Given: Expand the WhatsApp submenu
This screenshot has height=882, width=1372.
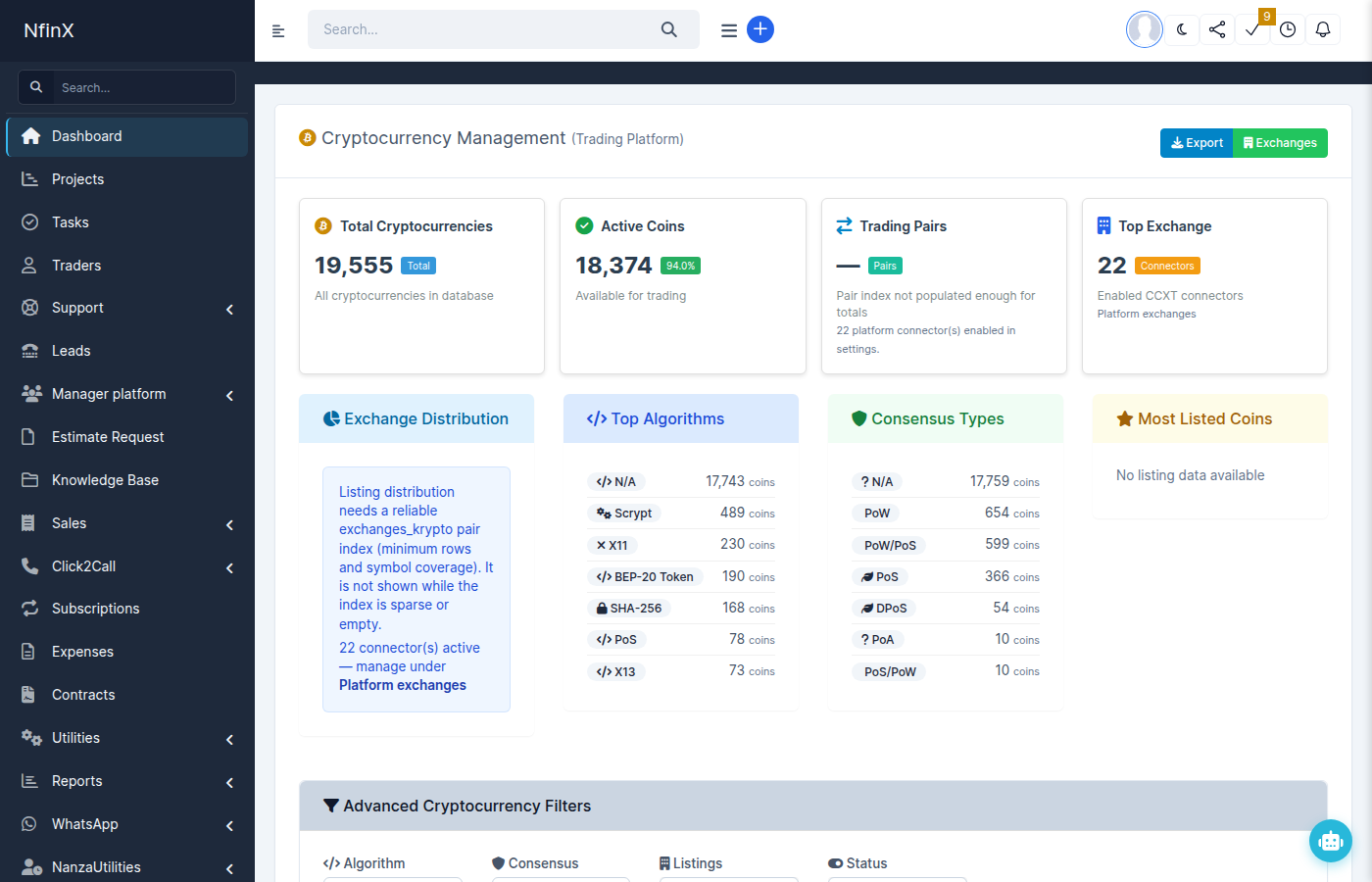Looking at the screenshot, I should click(126, 824).
